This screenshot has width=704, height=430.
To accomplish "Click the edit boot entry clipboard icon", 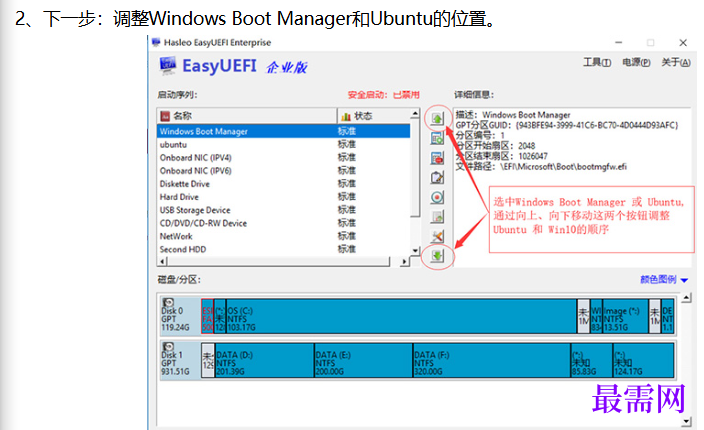I will (437, 178).
